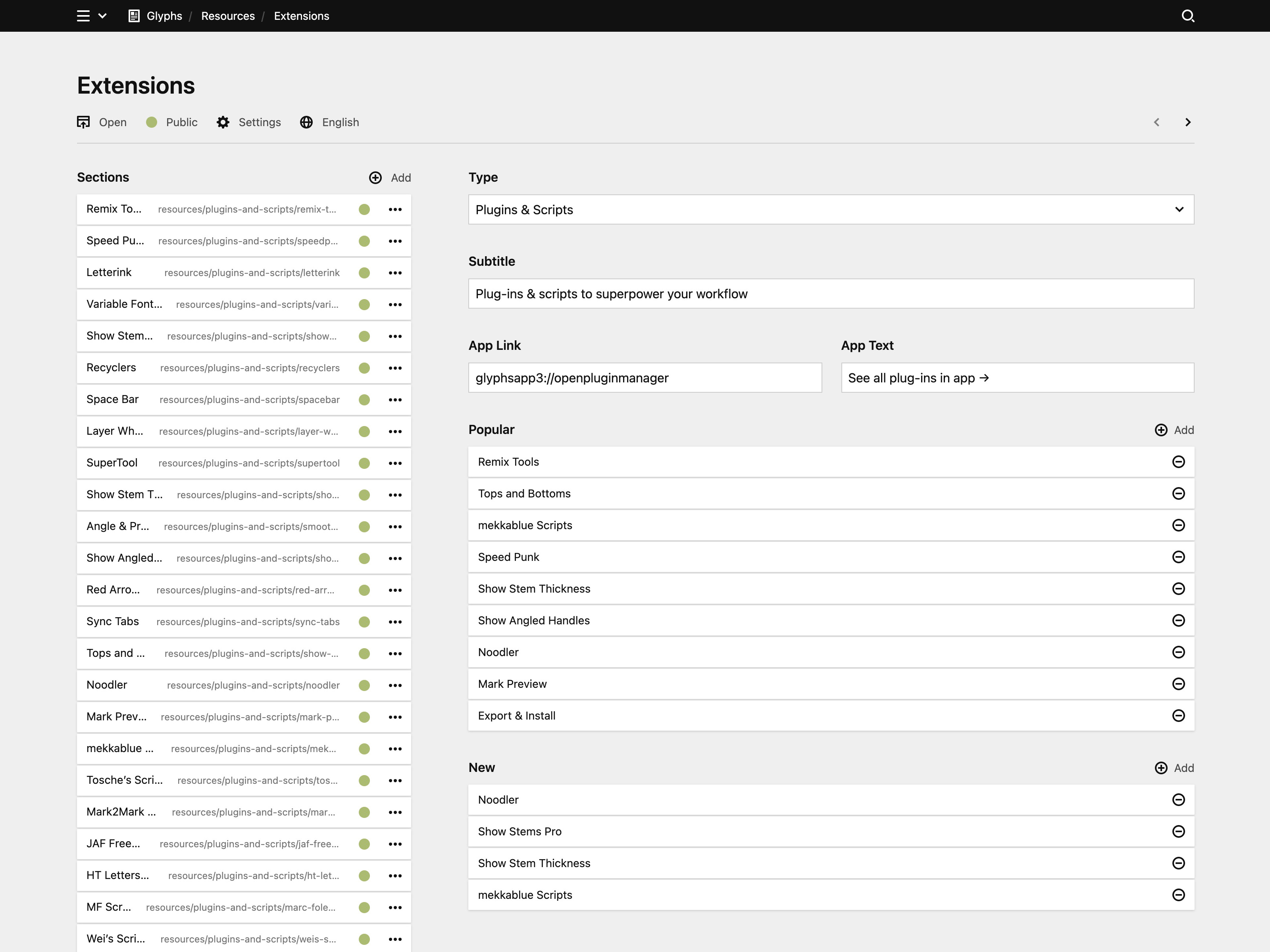Click the hamburger menu icon
The height and width of the screenshot is (952, 1270).
(83, 16)
